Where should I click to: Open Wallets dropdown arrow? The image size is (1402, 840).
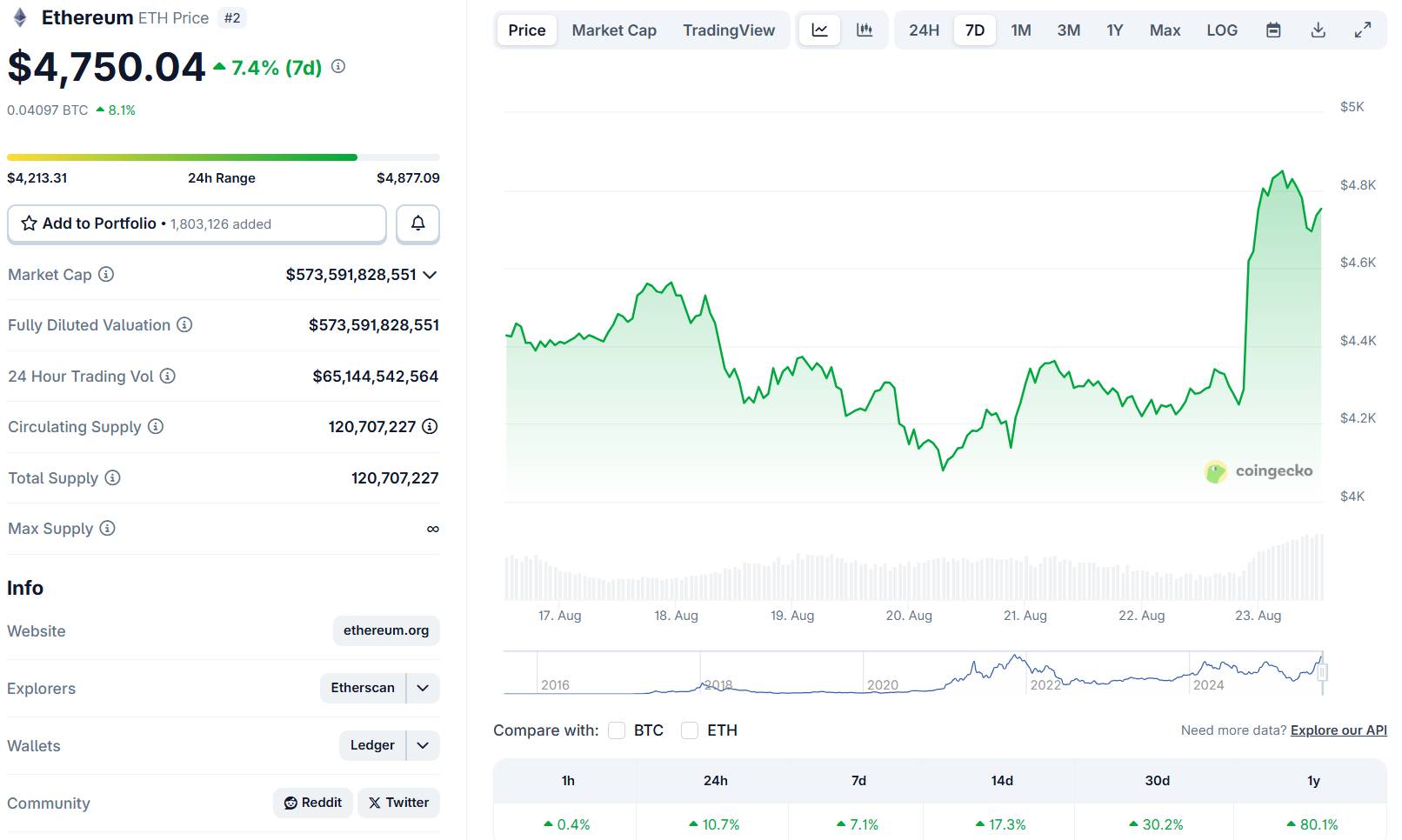pyautogui.click(x=423, y=745)
